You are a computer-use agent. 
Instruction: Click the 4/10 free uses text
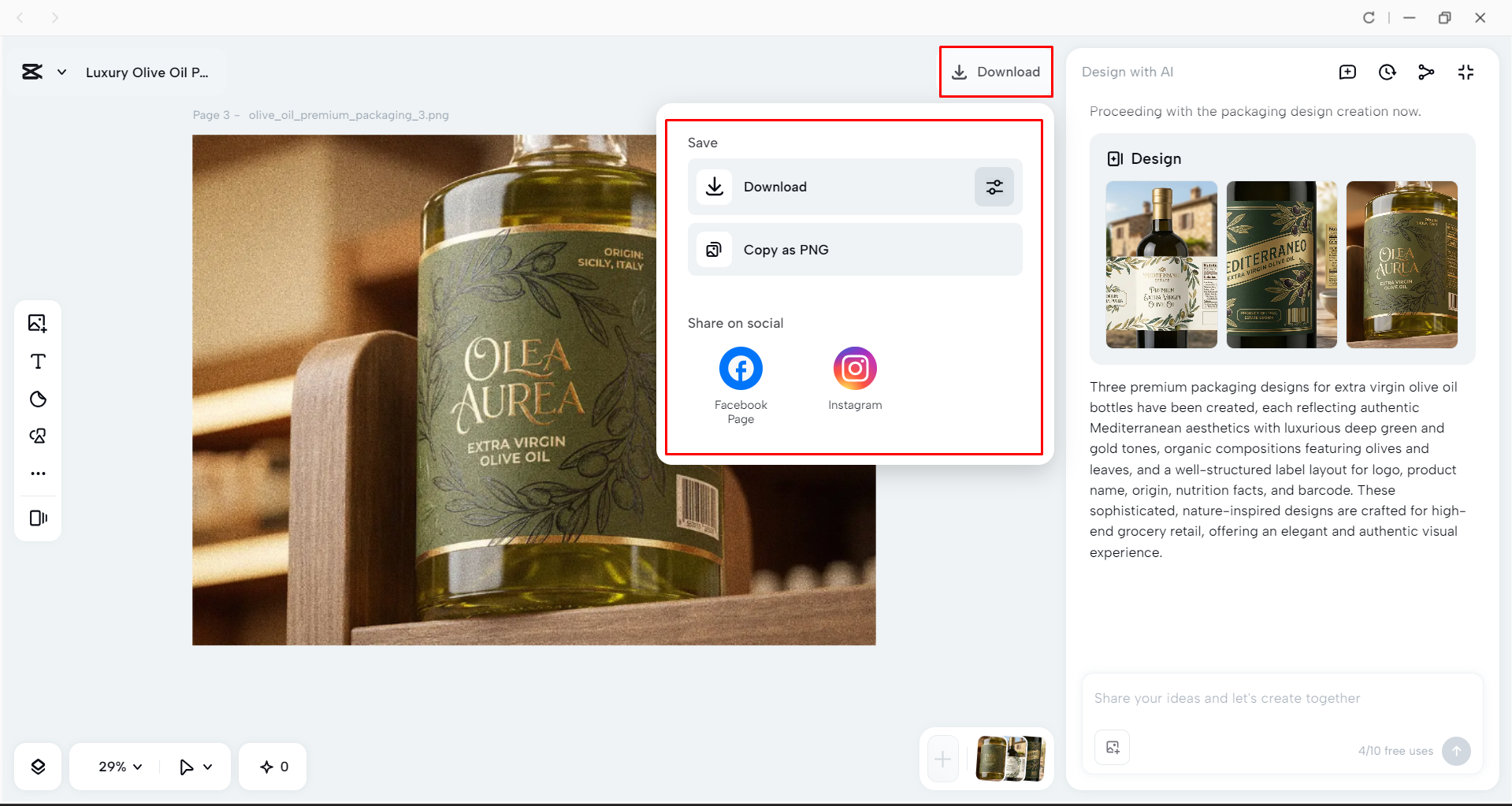1395,751
